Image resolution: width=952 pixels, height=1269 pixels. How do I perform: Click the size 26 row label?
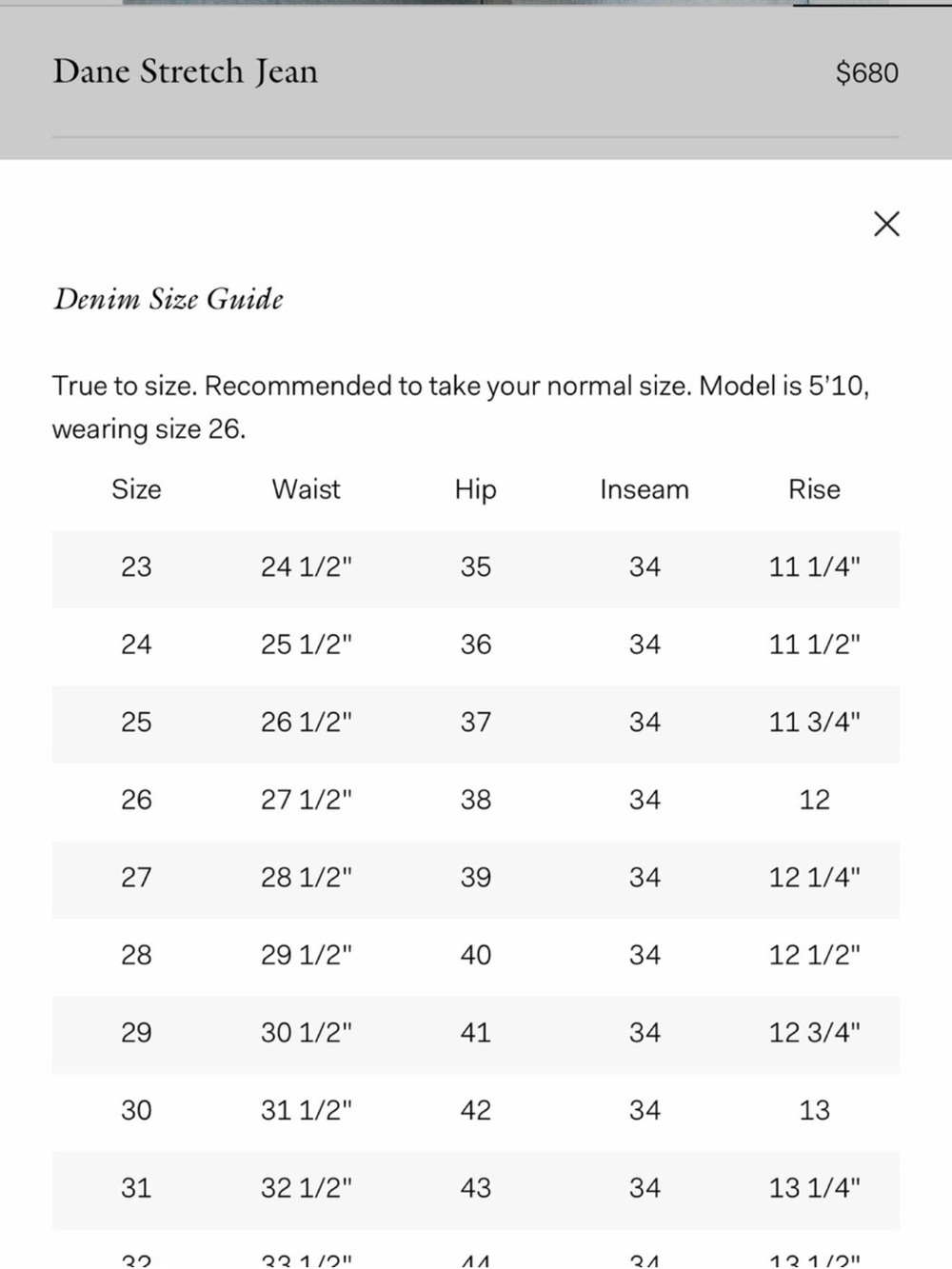(136, 800)
